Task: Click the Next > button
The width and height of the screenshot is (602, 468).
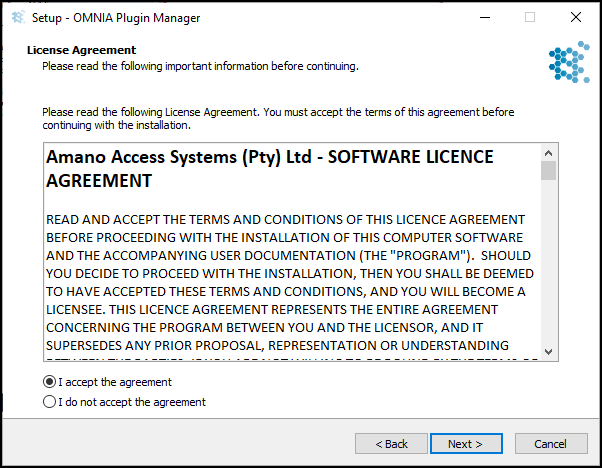Action: [x=466, y=444]
